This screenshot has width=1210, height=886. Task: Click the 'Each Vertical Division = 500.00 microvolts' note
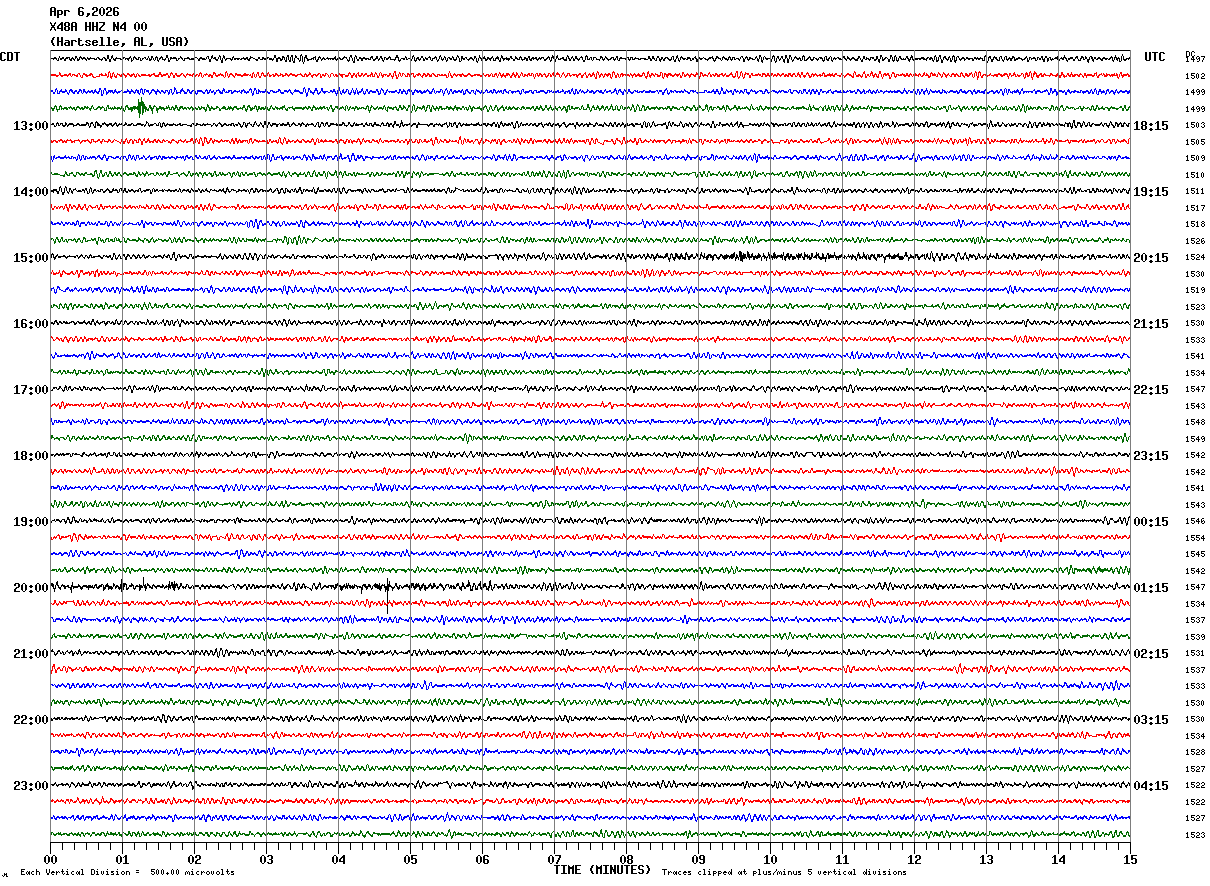tap(128, 872)
